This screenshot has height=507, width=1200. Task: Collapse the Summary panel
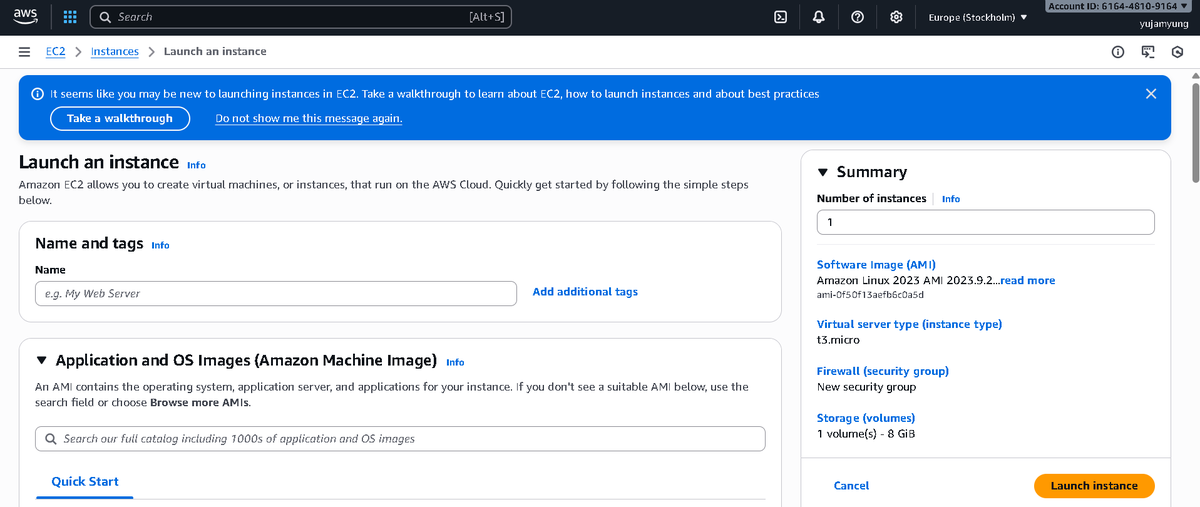click(x=823, y=172)
